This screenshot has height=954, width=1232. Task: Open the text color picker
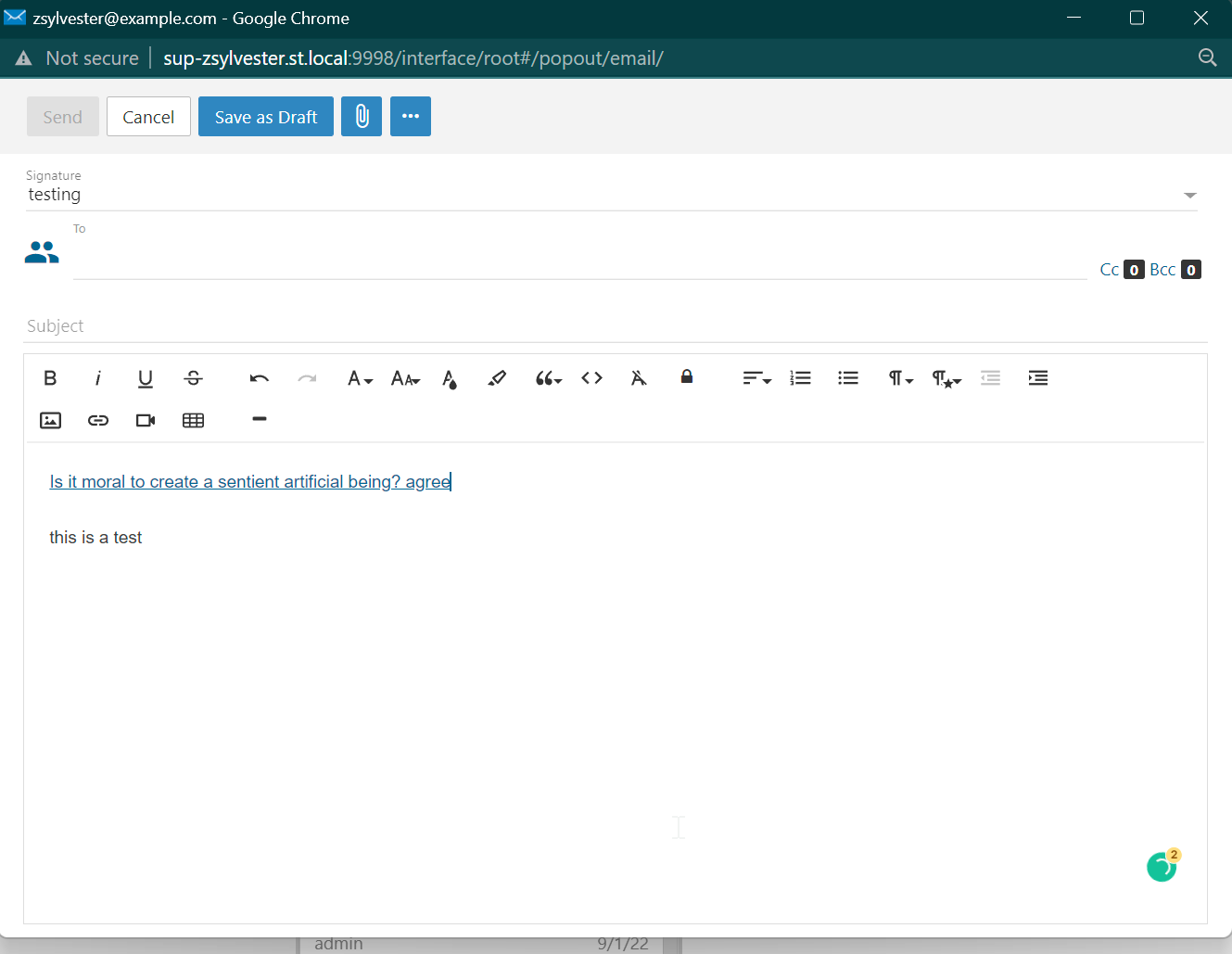click(x=450, y=379)
